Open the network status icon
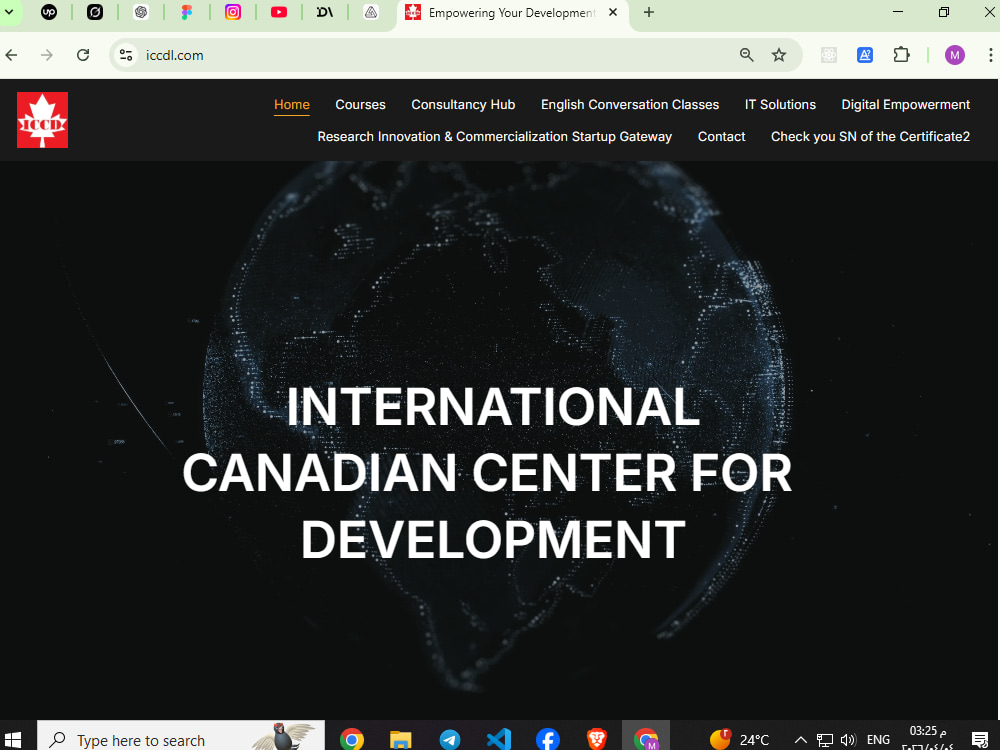Viewport: 1000px width, 750px height. click(x=825, y=740)
